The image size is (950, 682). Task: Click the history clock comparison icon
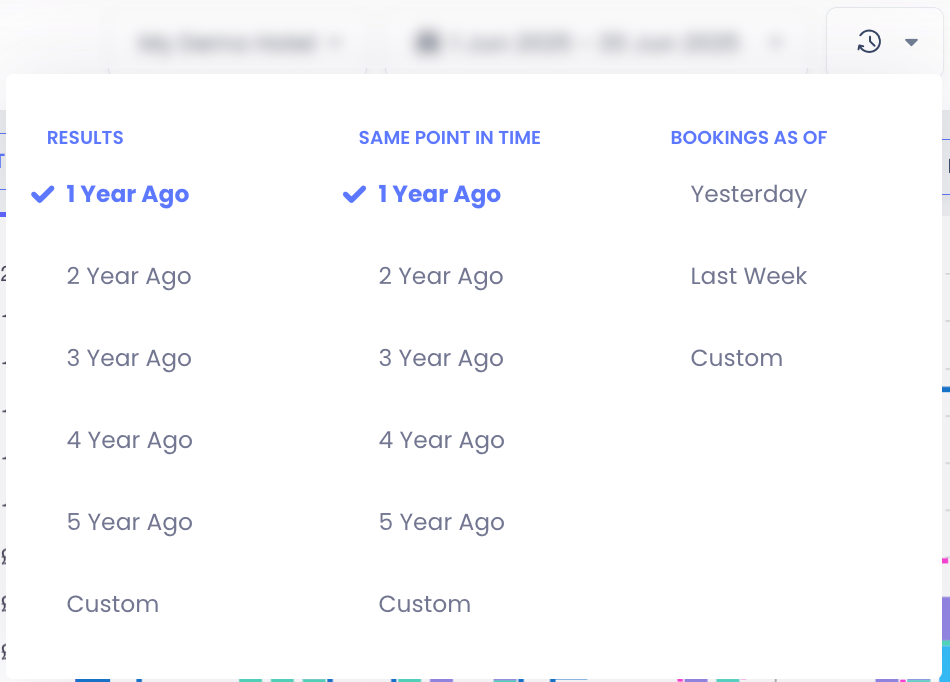click(x=869, y=42)
